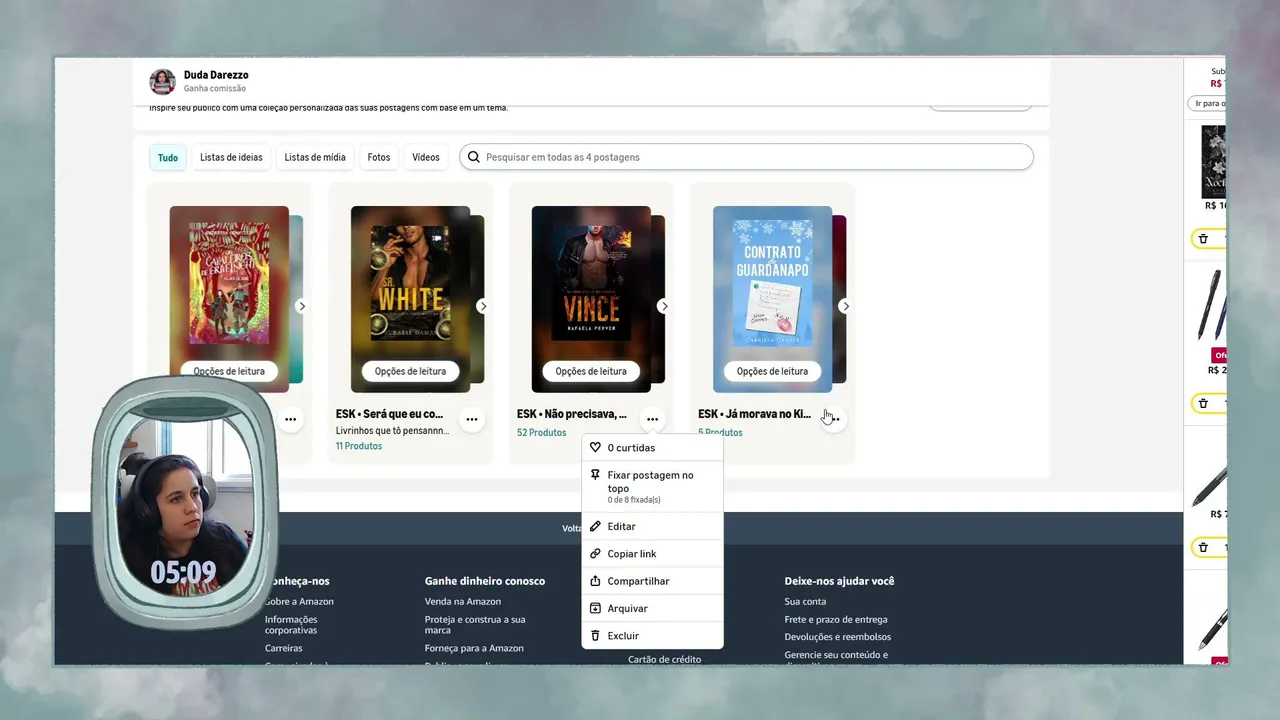Open the 'Frete e prazo de entrega' link
The image size is (1280, 720).
[x=836, y=620]
